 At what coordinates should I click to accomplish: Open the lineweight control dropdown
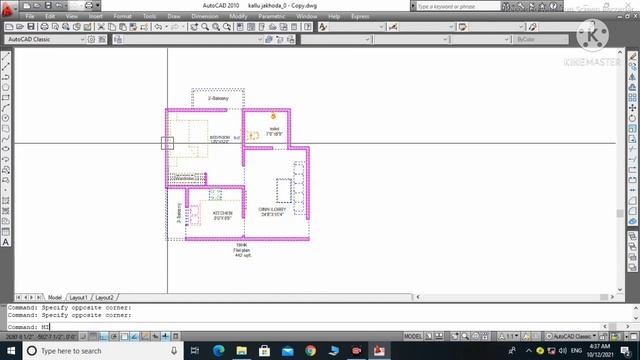pos(480,39)
